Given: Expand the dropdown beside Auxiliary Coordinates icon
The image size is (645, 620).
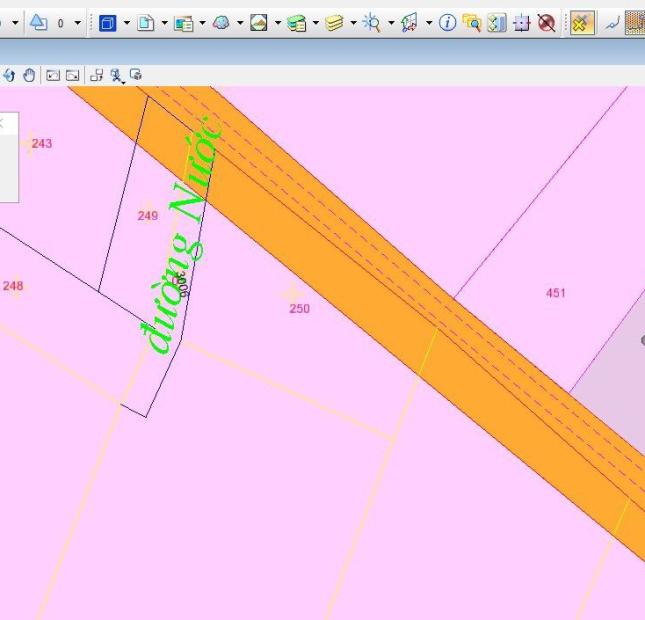Looking at the screenshot, I should [x=429, y=23].
